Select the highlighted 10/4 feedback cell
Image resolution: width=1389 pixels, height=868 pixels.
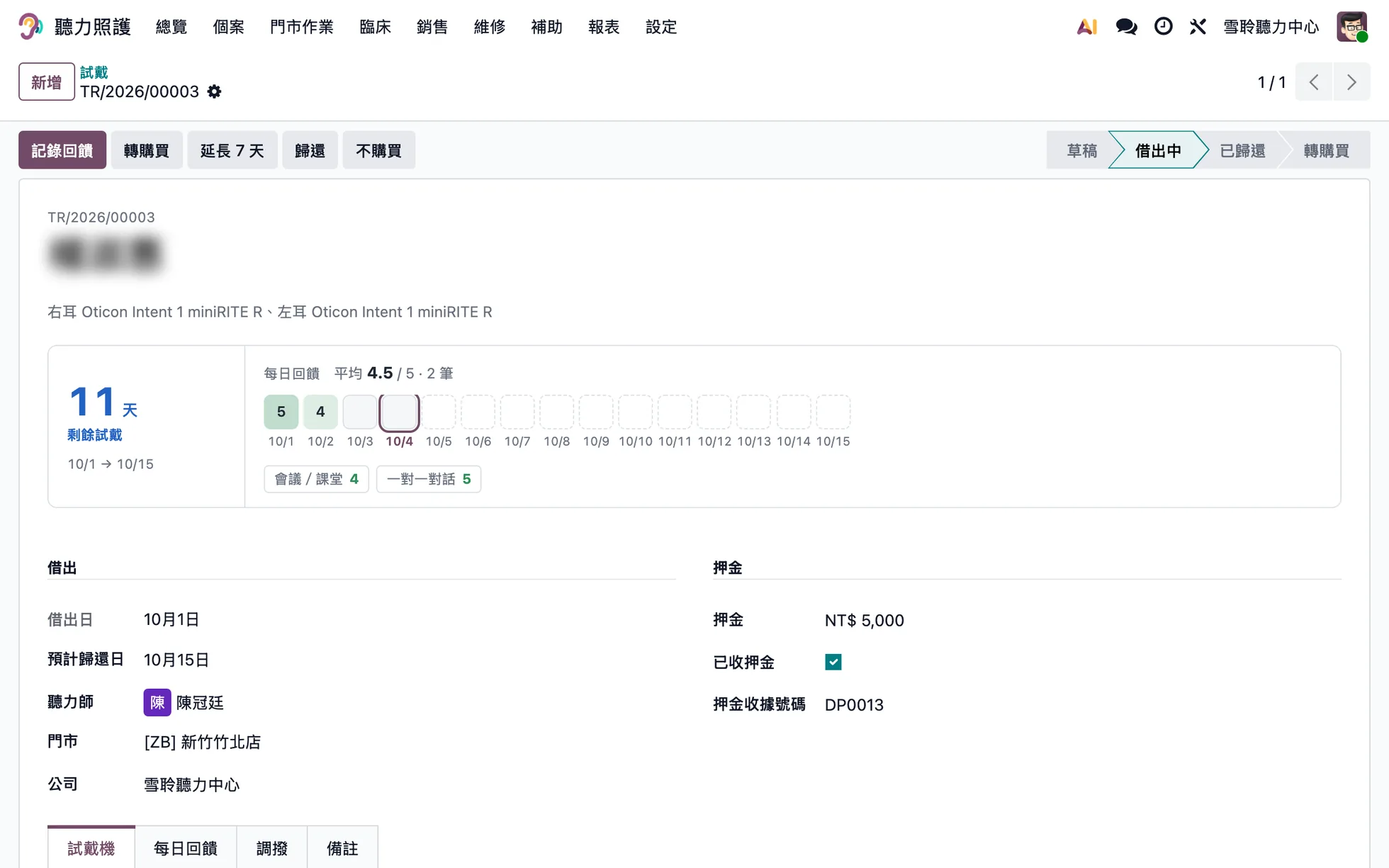click(400, 413)
